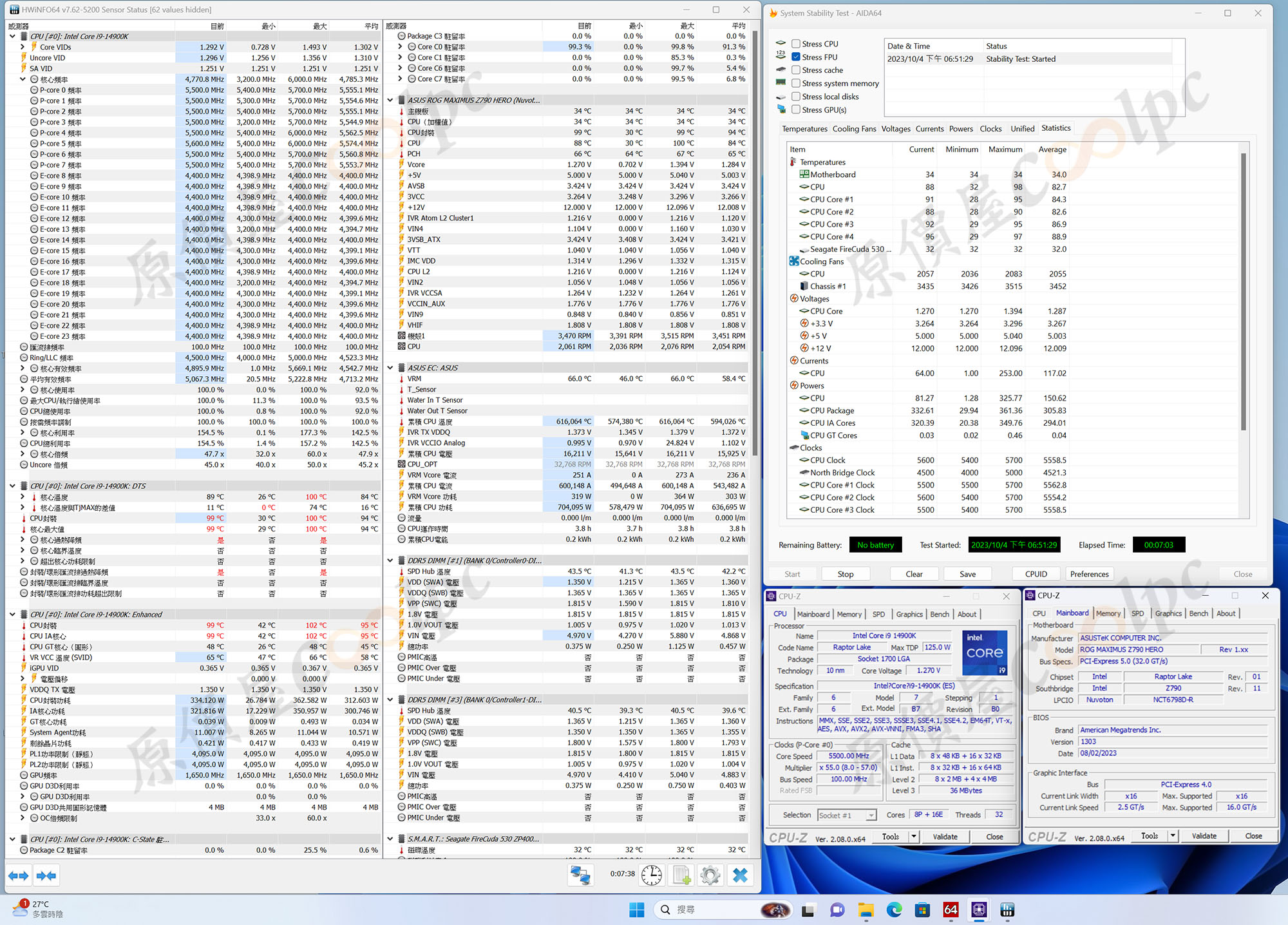Collapse ASUS EC: ASUS sensor group
This screenshot has height=925, width=1288.
click(x=390, y=368)
